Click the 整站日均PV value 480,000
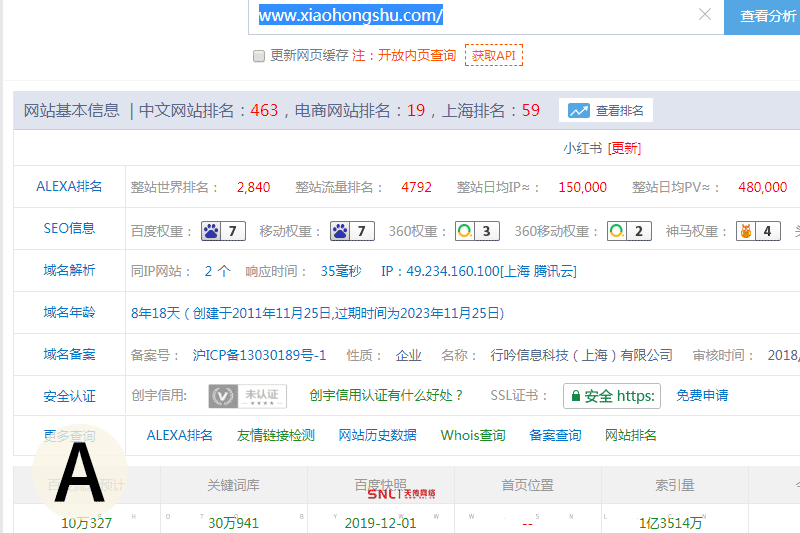The height and width of the screenshot is (533, 800). click(x=762, y=187)
